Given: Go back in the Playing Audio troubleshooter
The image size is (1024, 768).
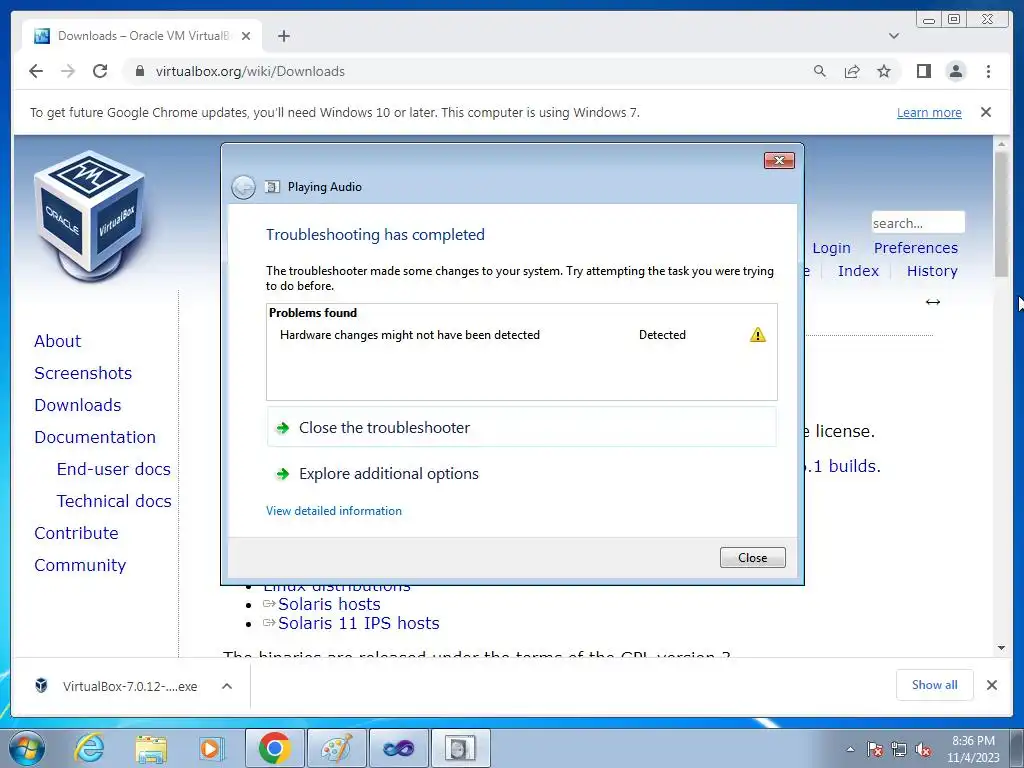Looking at the screenshot, I should point(243,187).
